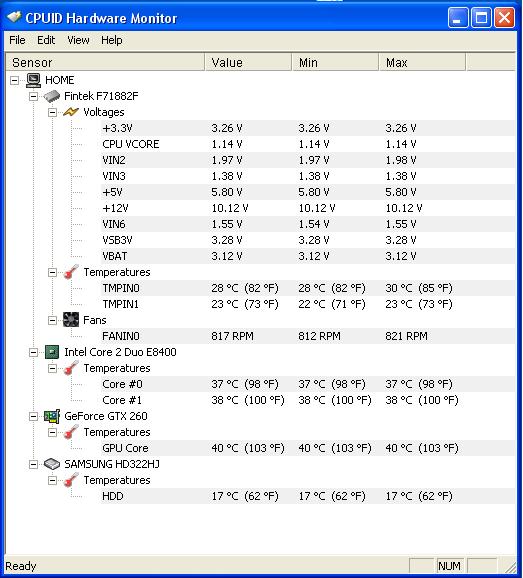Open the Help menu
This screenshot has width=523, height=578.
tap(112, 40)
